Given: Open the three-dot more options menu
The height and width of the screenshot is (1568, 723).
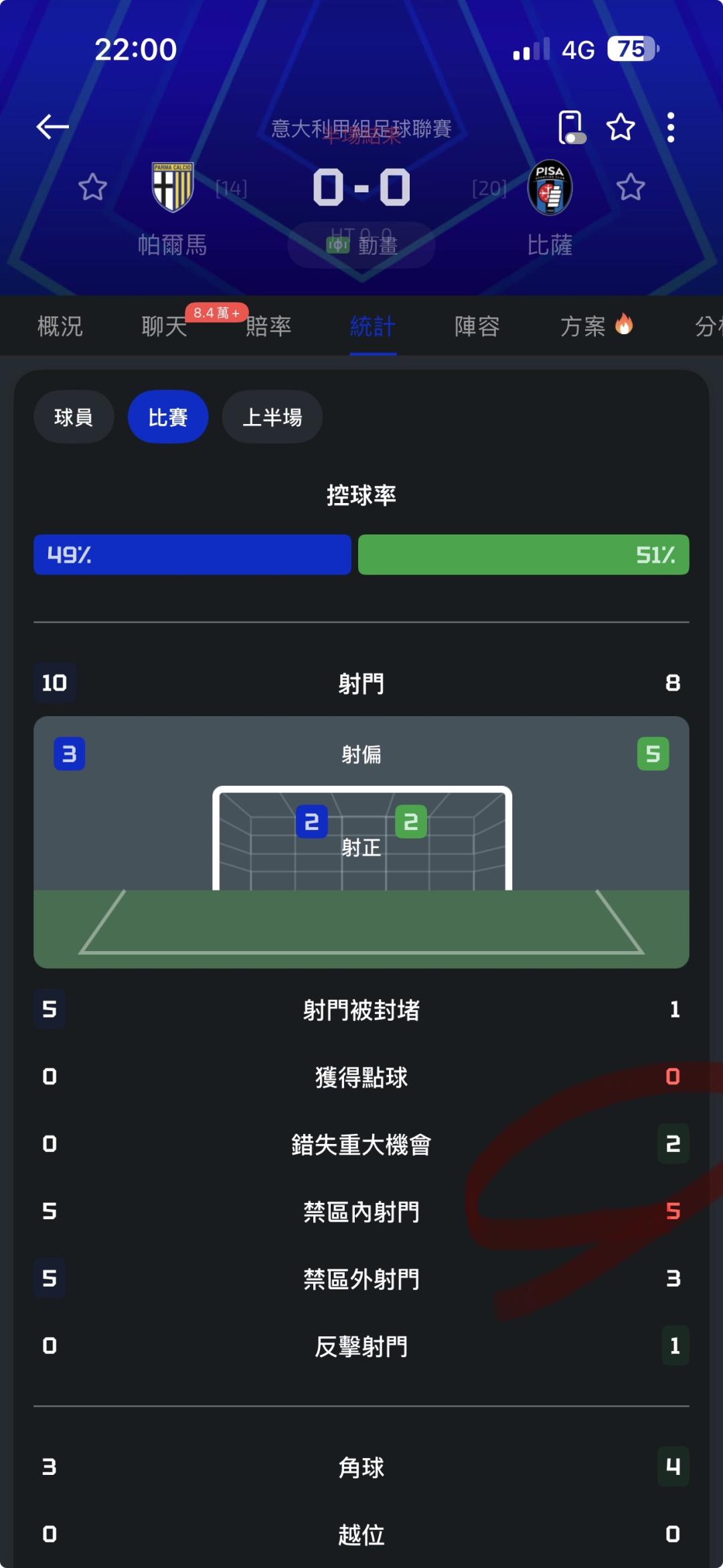Looking at the screenshot, I should point(670,127).
